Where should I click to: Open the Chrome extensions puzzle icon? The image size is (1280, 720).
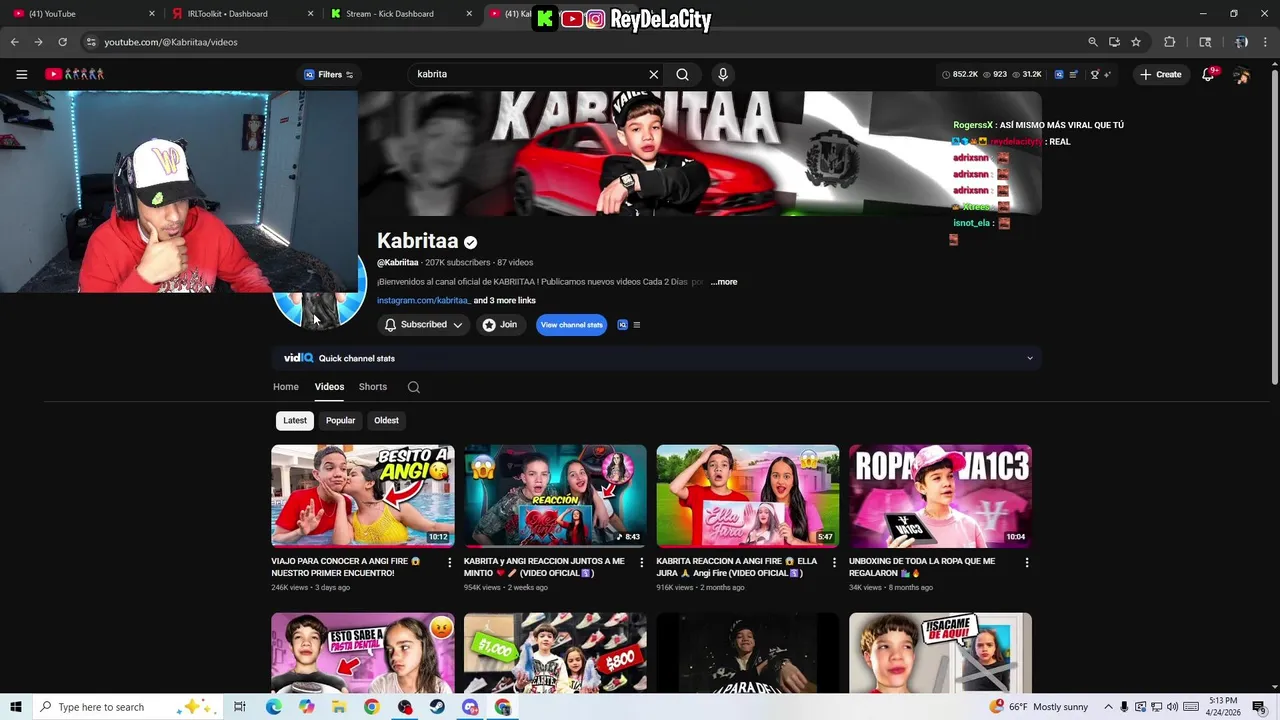point(1170,42)
